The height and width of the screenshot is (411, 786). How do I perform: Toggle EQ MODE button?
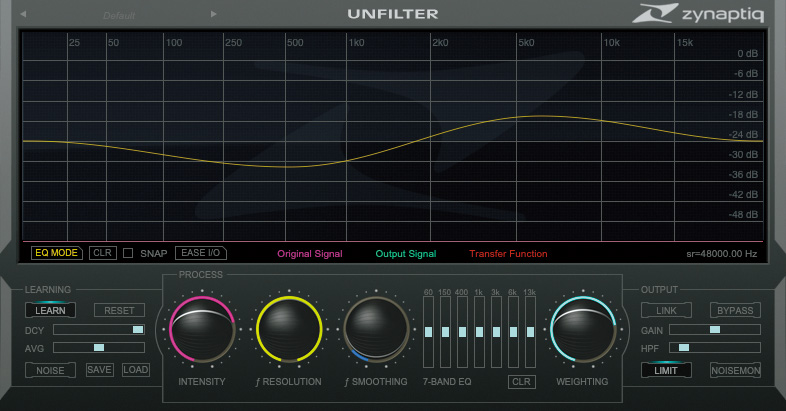tap(57, 253)
